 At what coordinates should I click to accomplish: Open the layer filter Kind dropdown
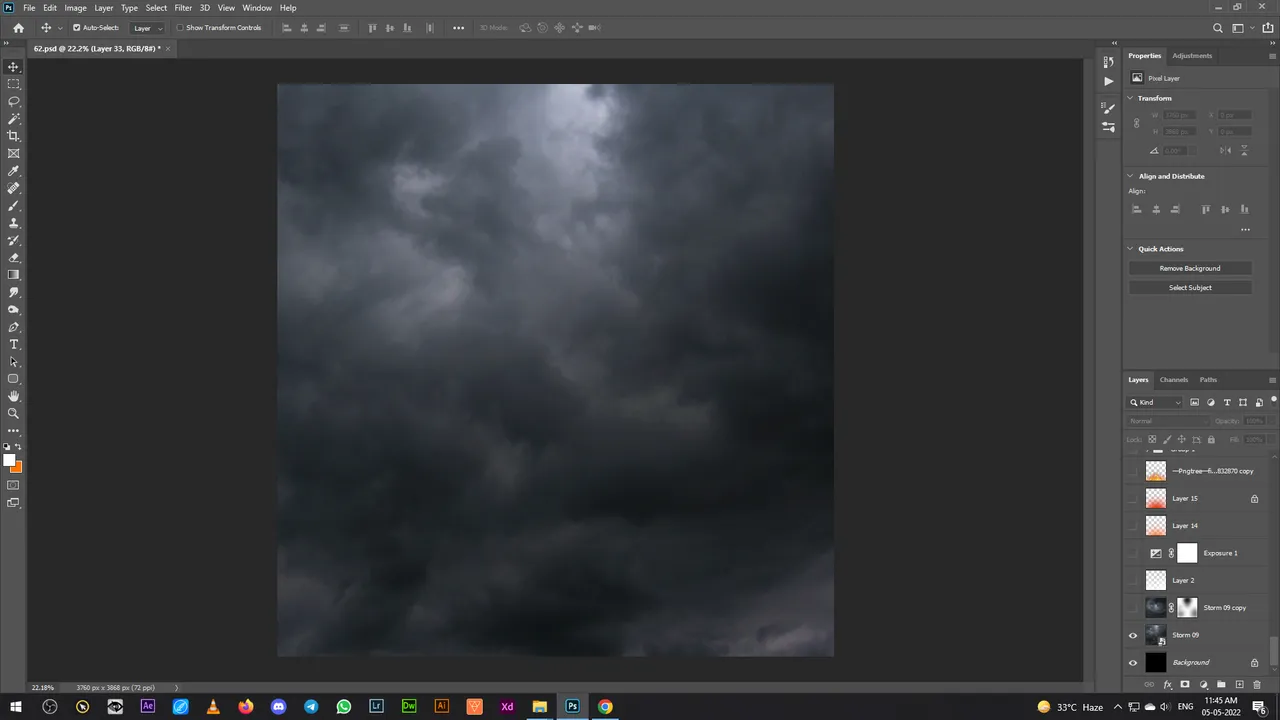[x=1156, y=402]
